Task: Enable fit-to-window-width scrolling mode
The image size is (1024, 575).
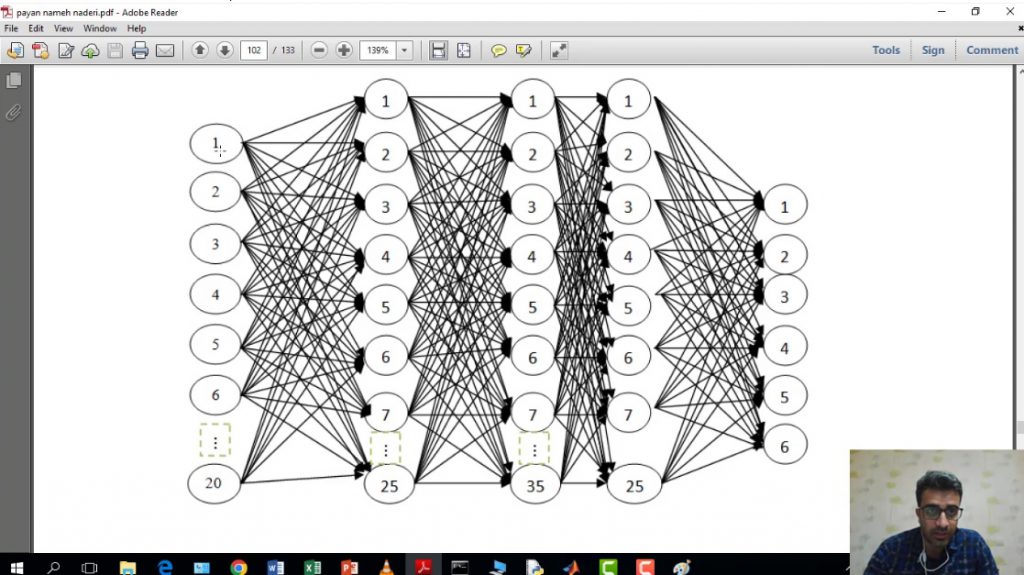Action: tap(438, 50)
